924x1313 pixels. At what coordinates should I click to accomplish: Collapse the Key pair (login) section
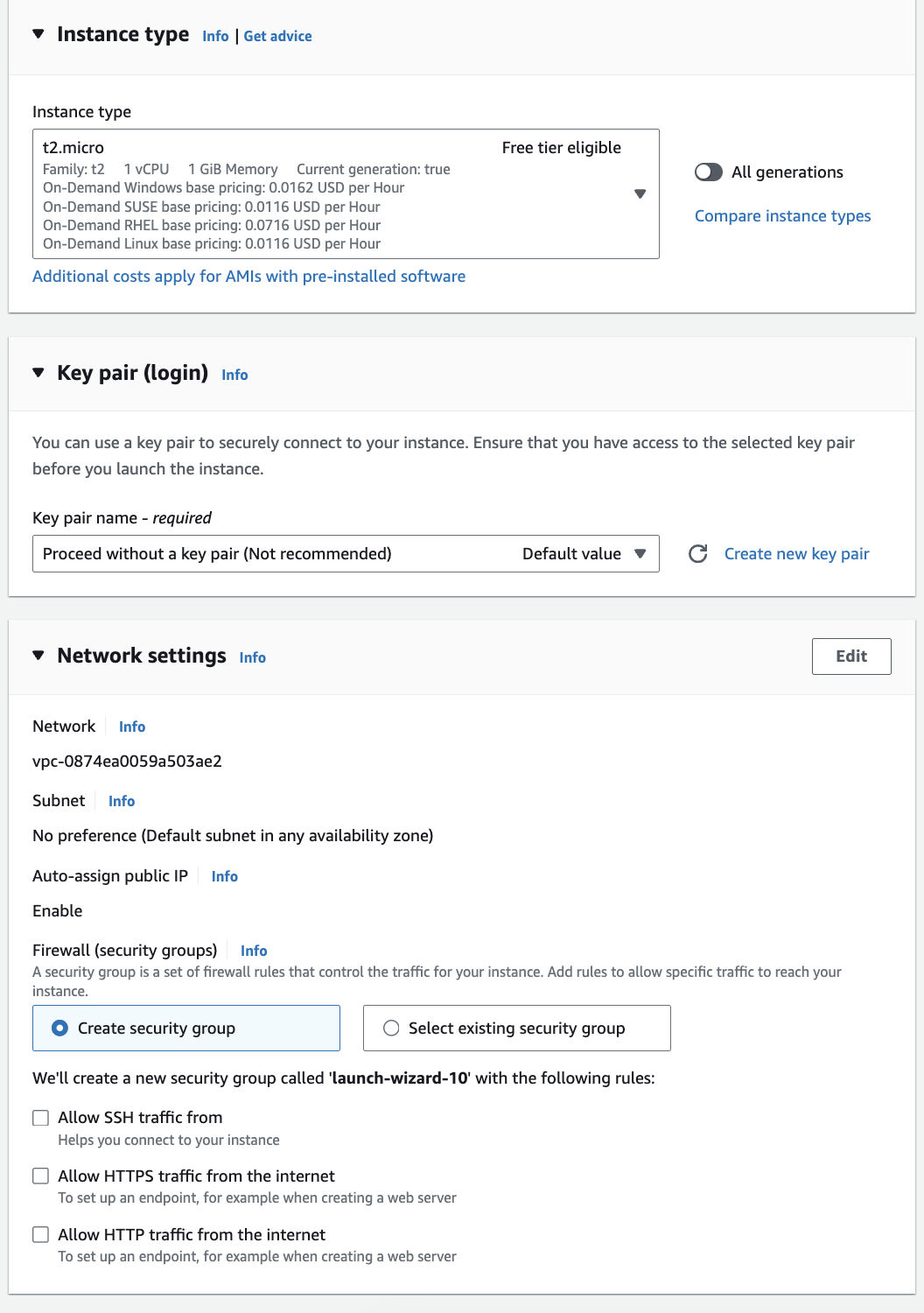(38, 373)
